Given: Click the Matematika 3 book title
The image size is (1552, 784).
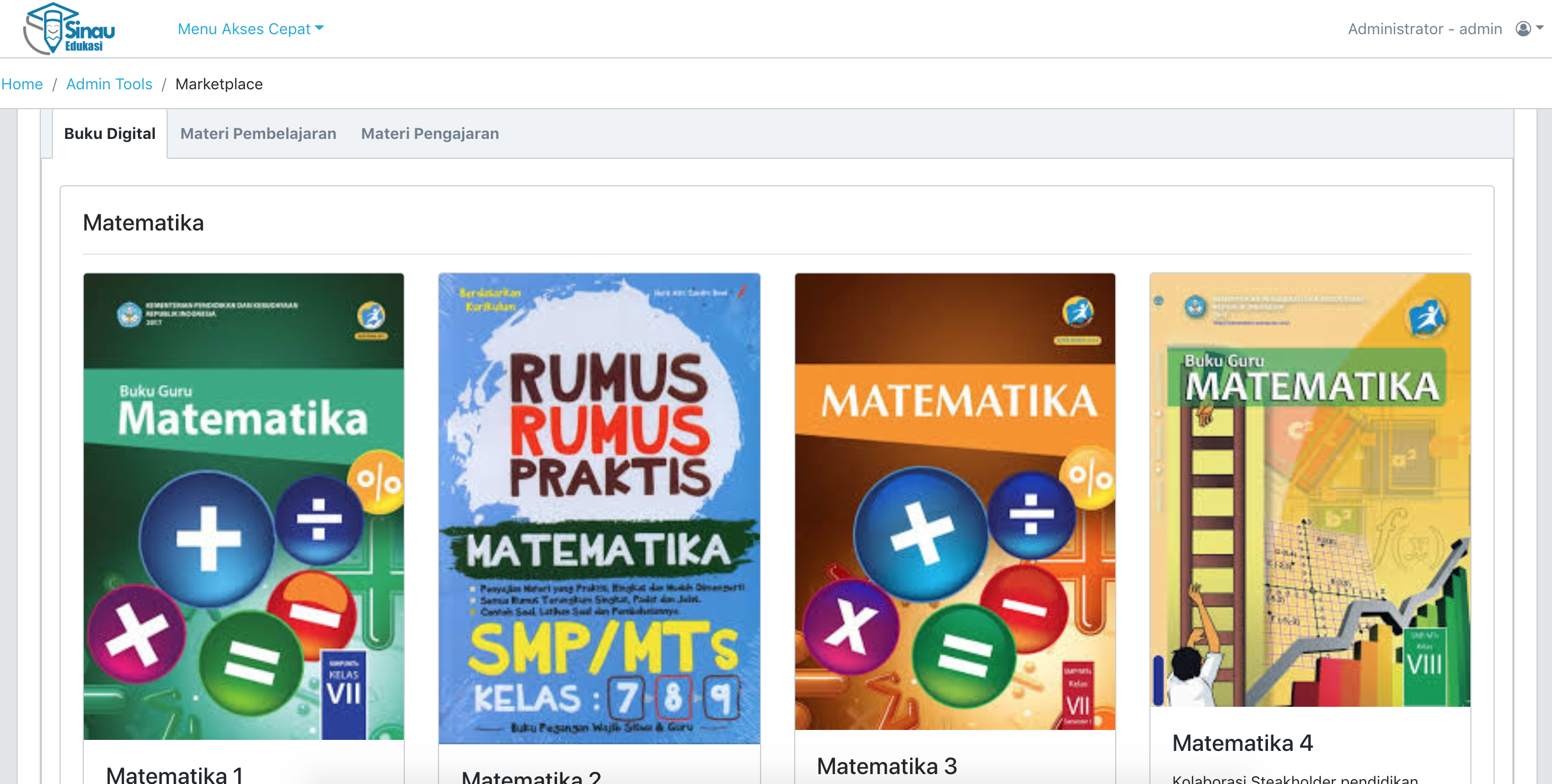Looking at the screenshot, I should (886, 766).
